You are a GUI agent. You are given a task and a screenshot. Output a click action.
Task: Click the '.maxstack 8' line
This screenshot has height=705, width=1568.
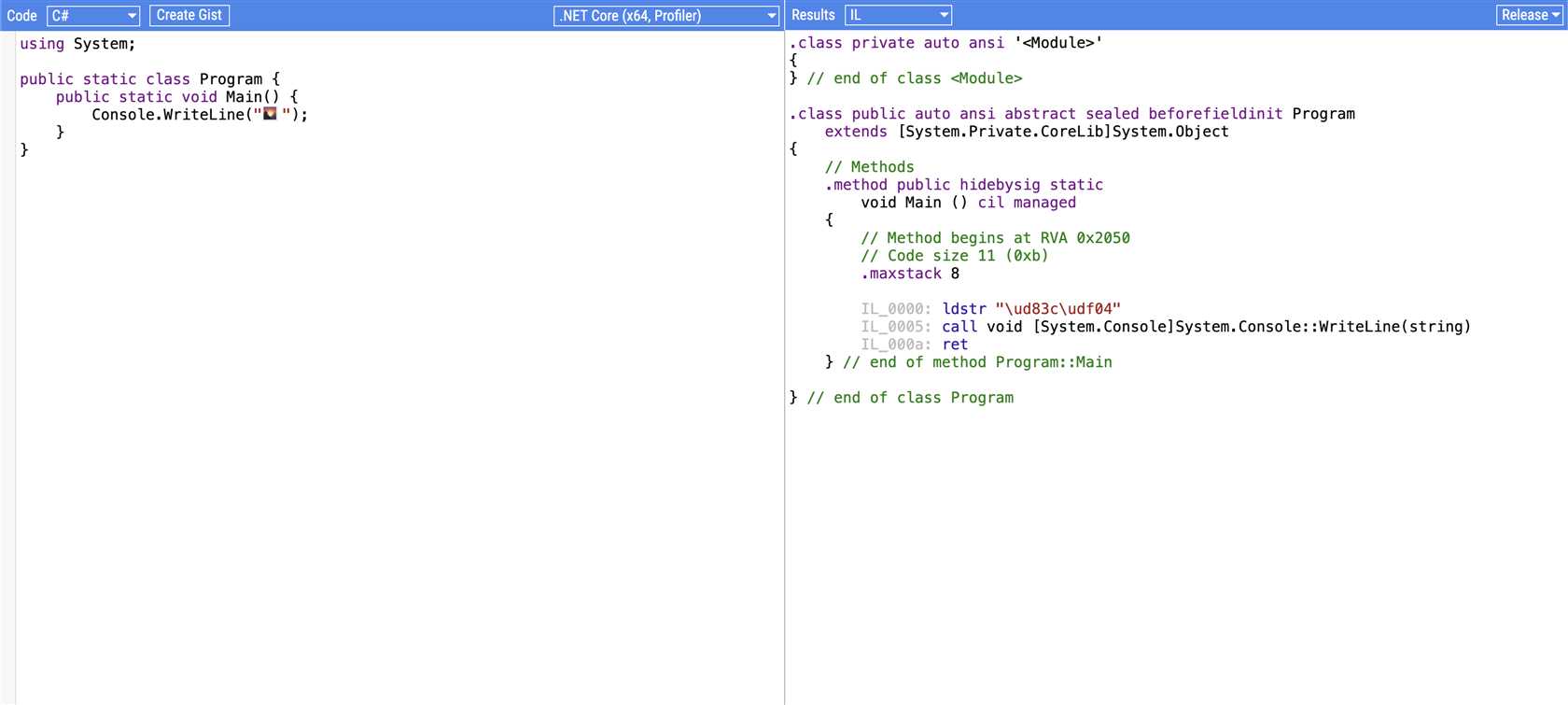(x=910, y=274)
